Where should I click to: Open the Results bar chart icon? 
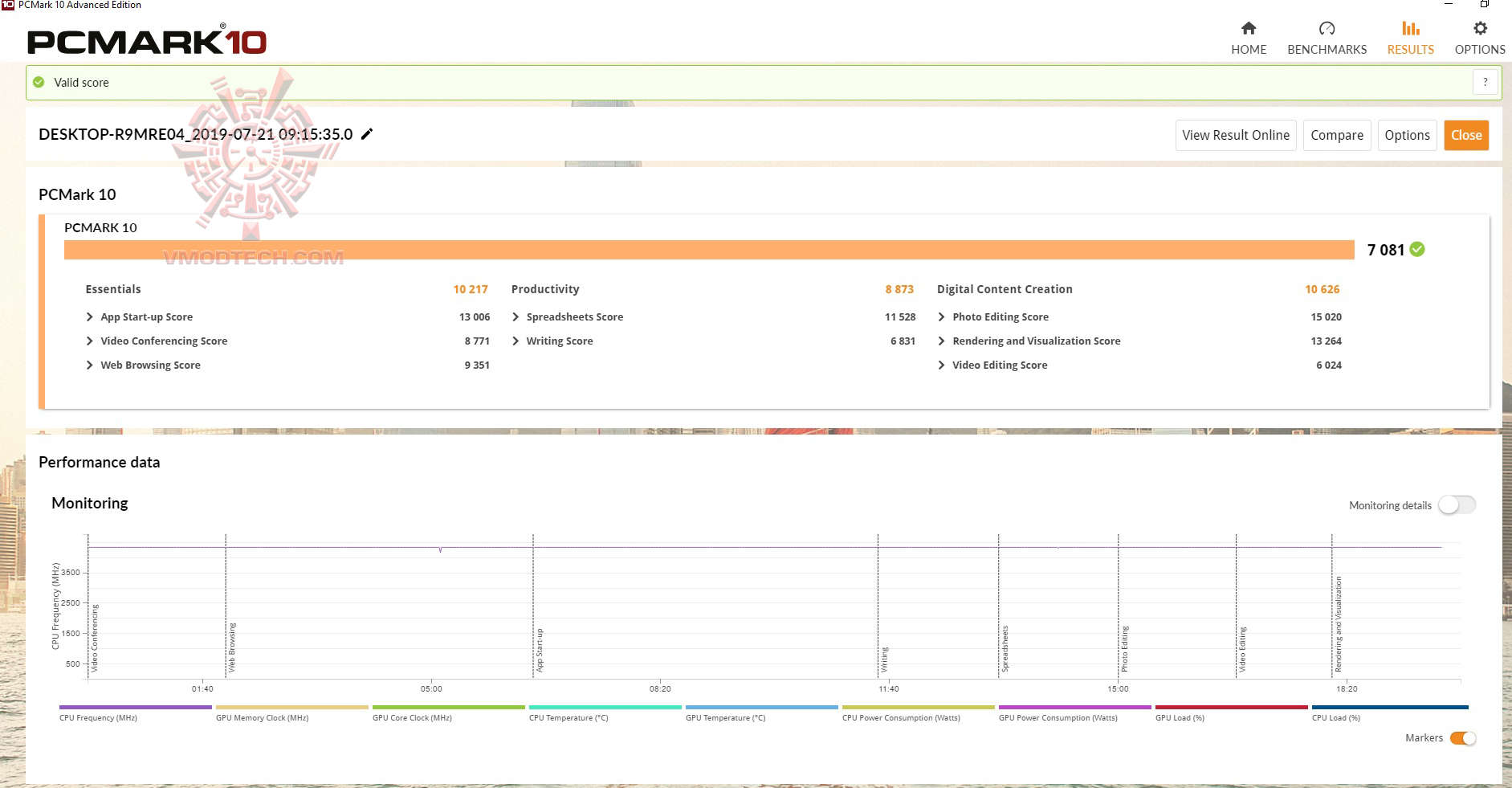click(x=1411, y=29)
